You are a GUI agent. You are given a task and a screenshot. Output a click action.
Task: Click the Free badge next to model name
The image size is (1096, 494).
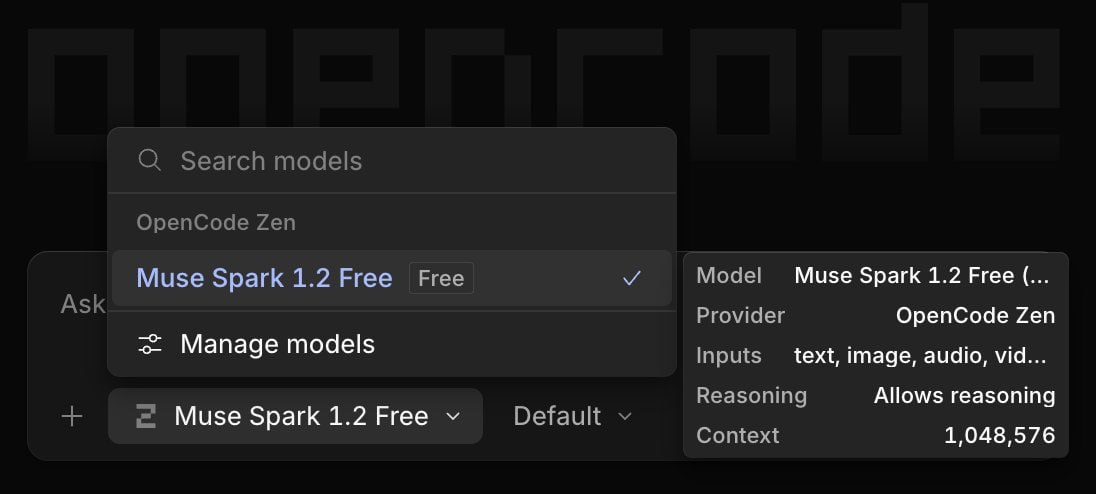(441, 278)
